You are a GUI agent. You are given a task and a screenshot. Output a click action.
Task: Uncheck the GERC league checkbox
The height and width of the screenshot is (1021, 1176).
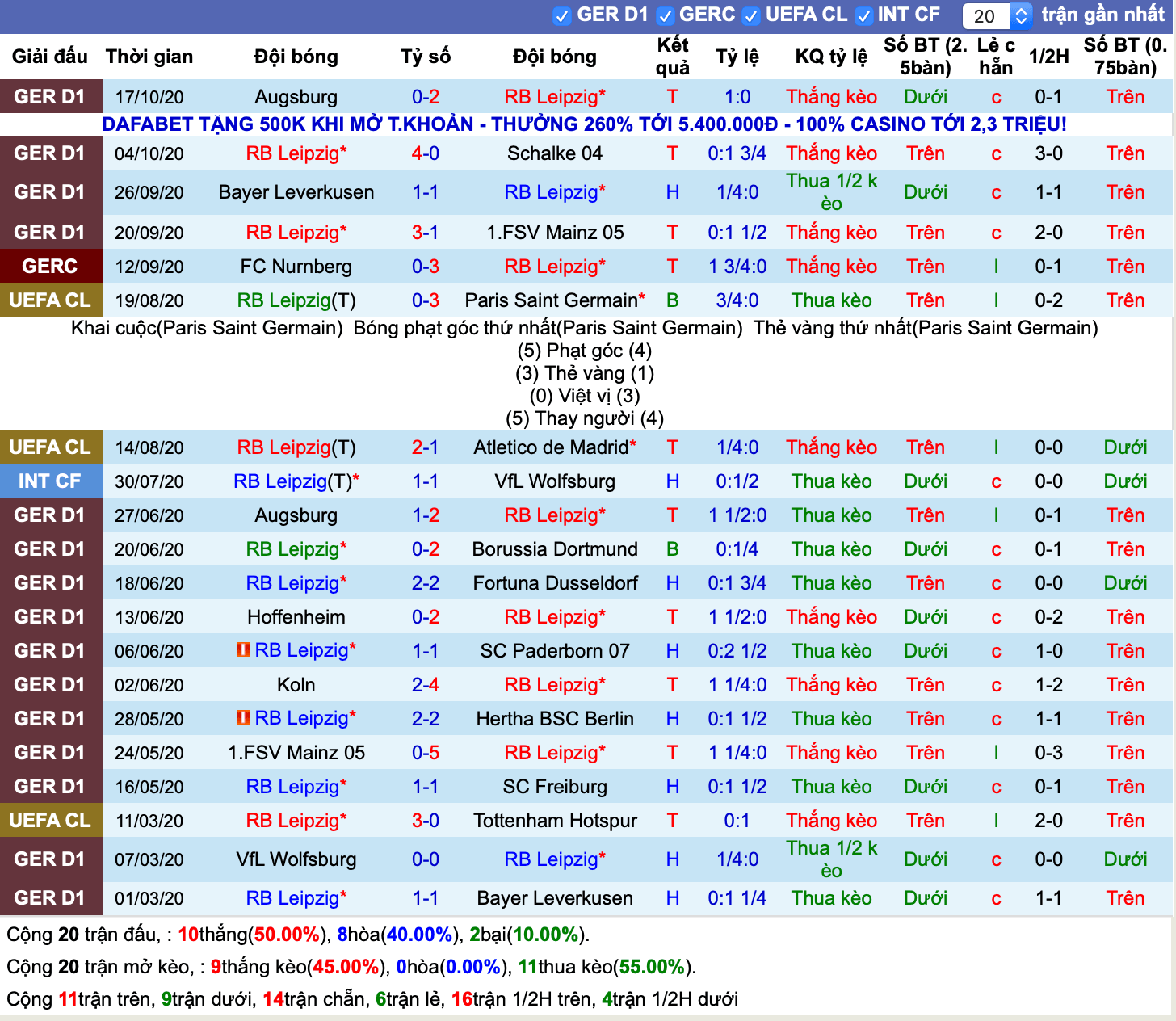[x=666, y=15]
